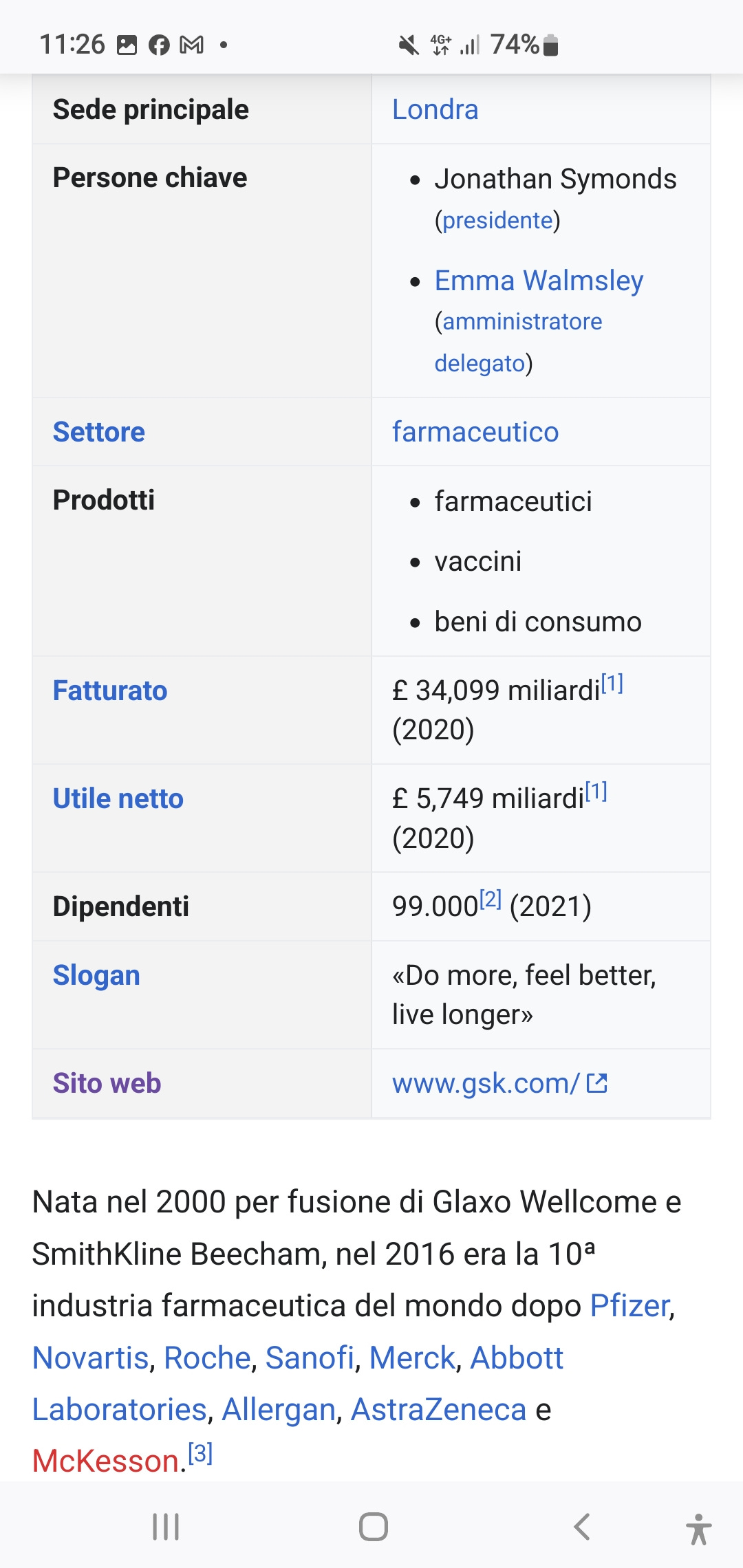Viewport: 743px width, 1568px height.
Task: Tap the Facebook notification icon in status bar
Action: point(159,45)
